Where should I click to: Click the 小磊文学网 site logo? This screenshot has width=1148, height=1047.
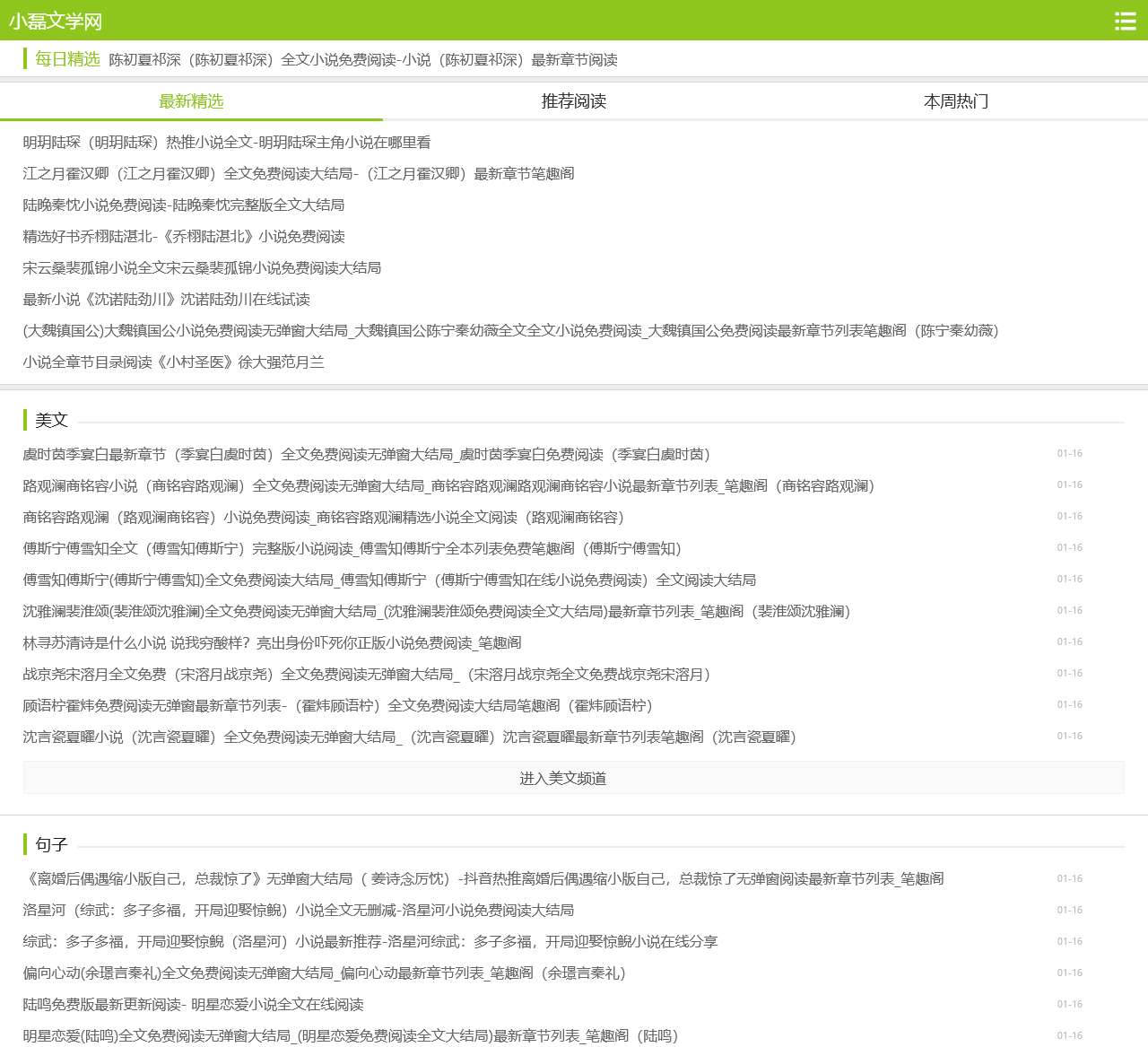pos(56,21)
